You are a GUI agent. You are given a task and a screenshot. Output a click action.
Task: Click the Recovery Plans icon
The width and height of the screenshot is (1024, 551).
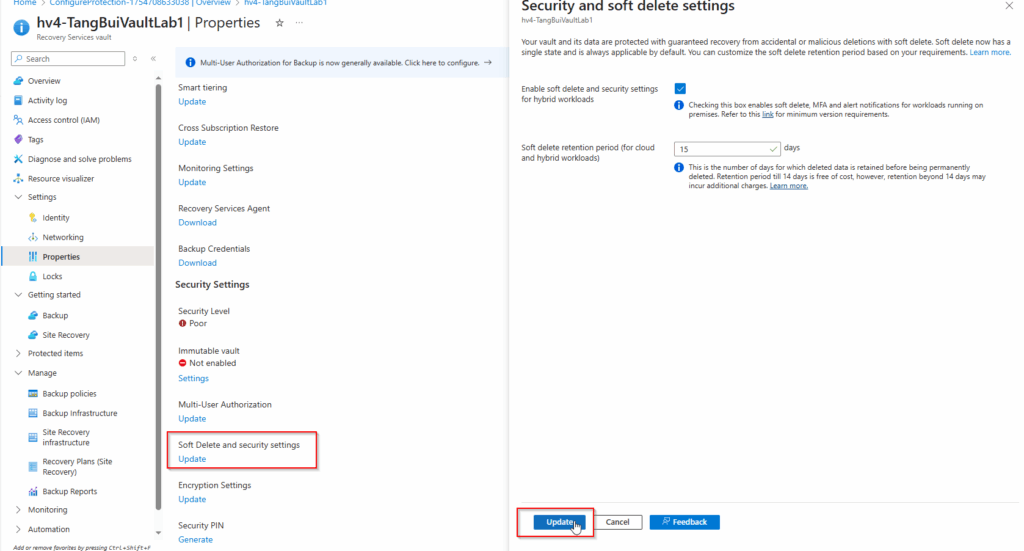tap(33, 467)
